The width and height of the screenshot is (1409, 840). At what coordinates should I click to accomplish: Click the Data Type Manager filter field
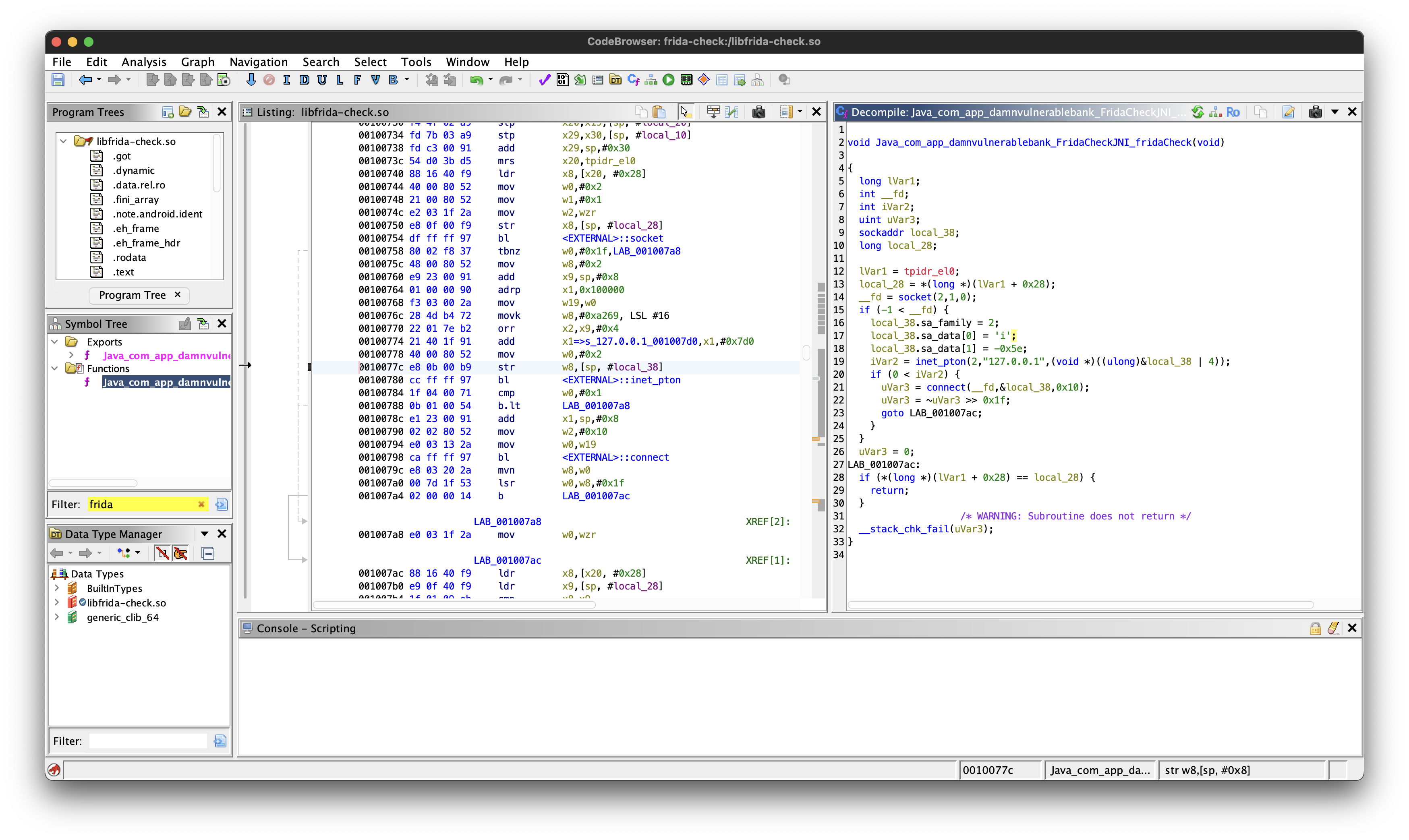point(148,741)
